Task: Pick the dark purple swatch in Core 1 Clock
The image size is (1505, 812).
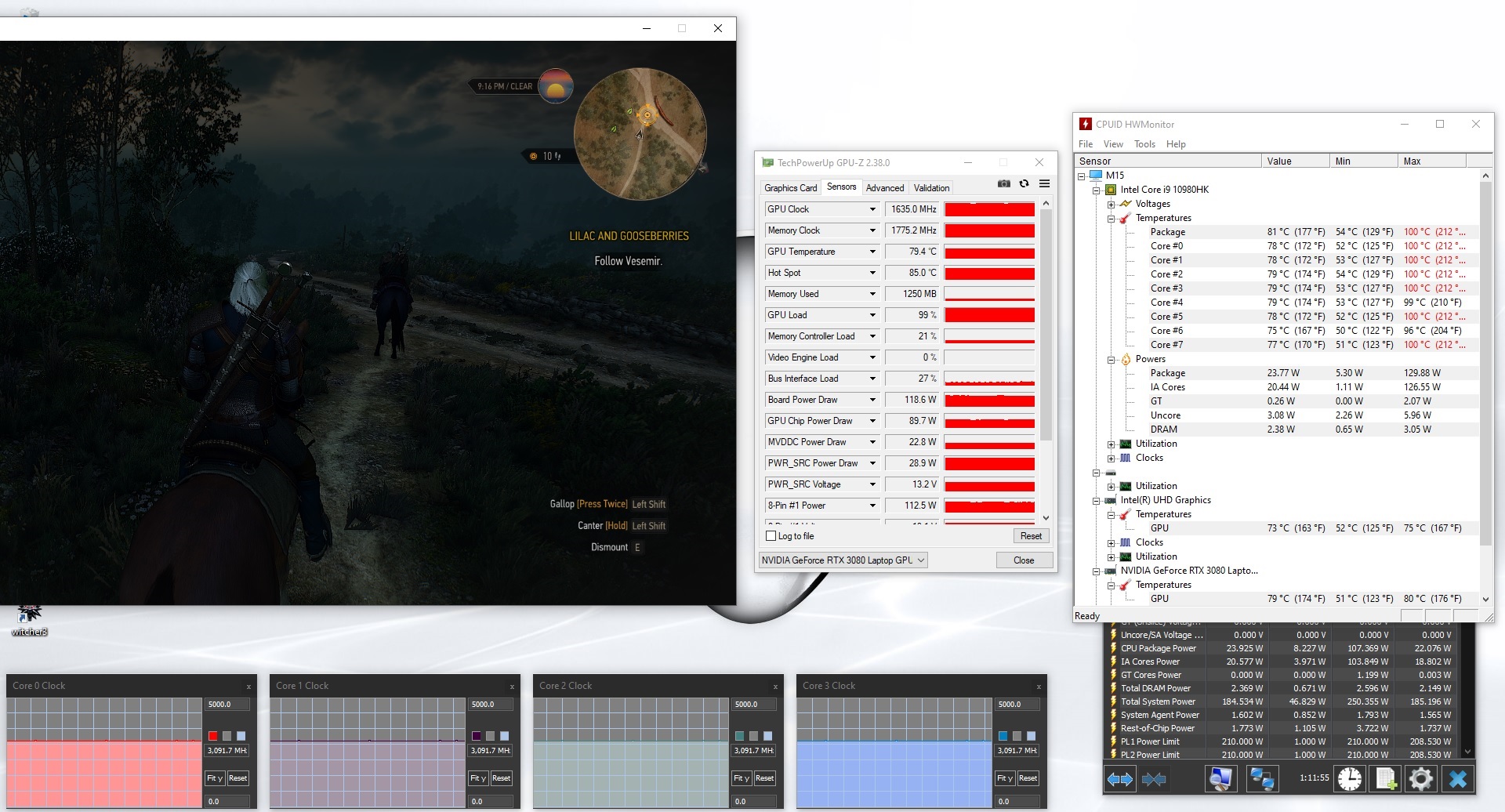Action: tap(476, 736)
